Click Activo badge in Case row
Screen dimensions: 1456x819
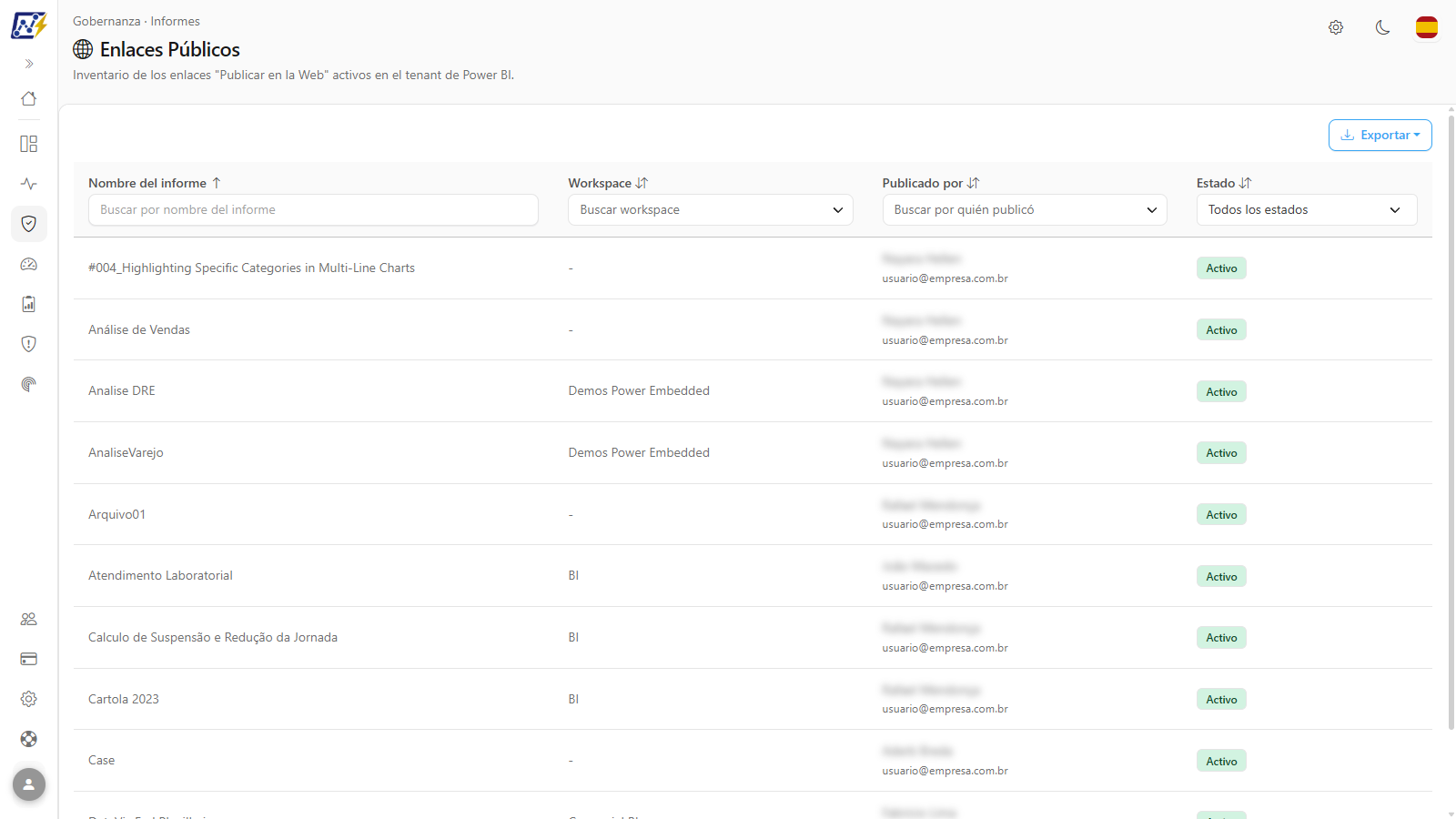[1221, 761]
